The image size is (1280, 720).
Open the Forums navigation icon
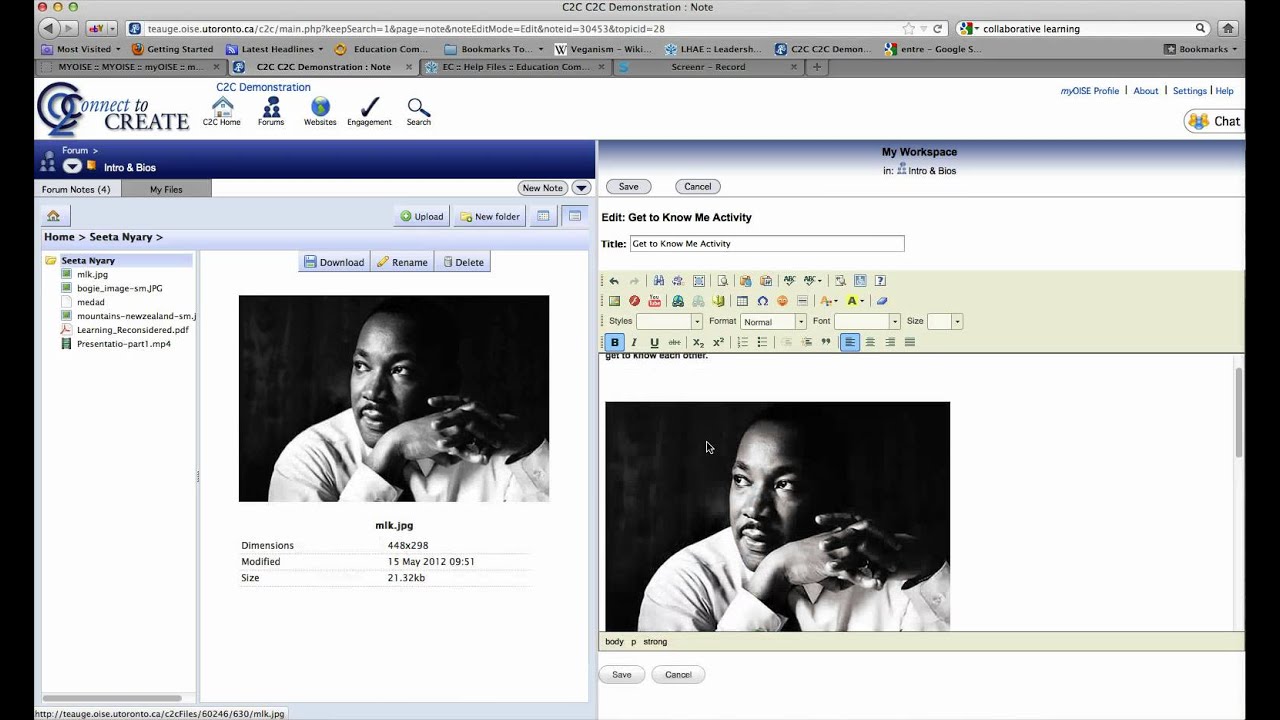click(271, 111)
